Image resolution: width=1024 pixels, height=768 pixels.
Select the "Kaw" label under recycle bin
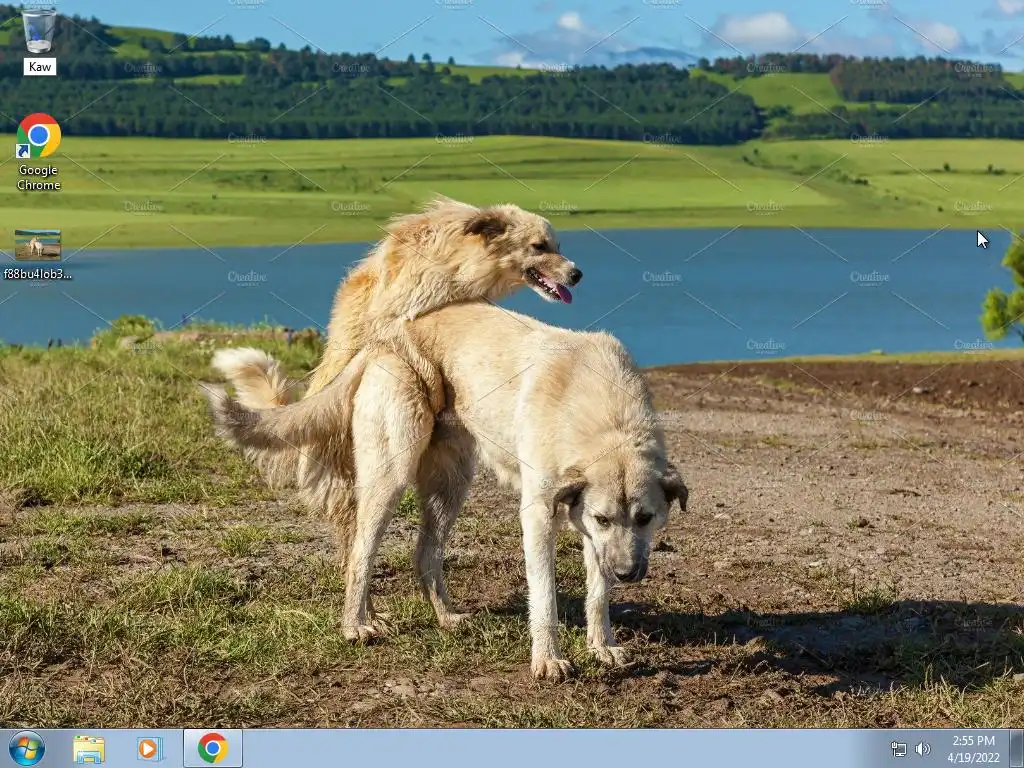point(39,67)
